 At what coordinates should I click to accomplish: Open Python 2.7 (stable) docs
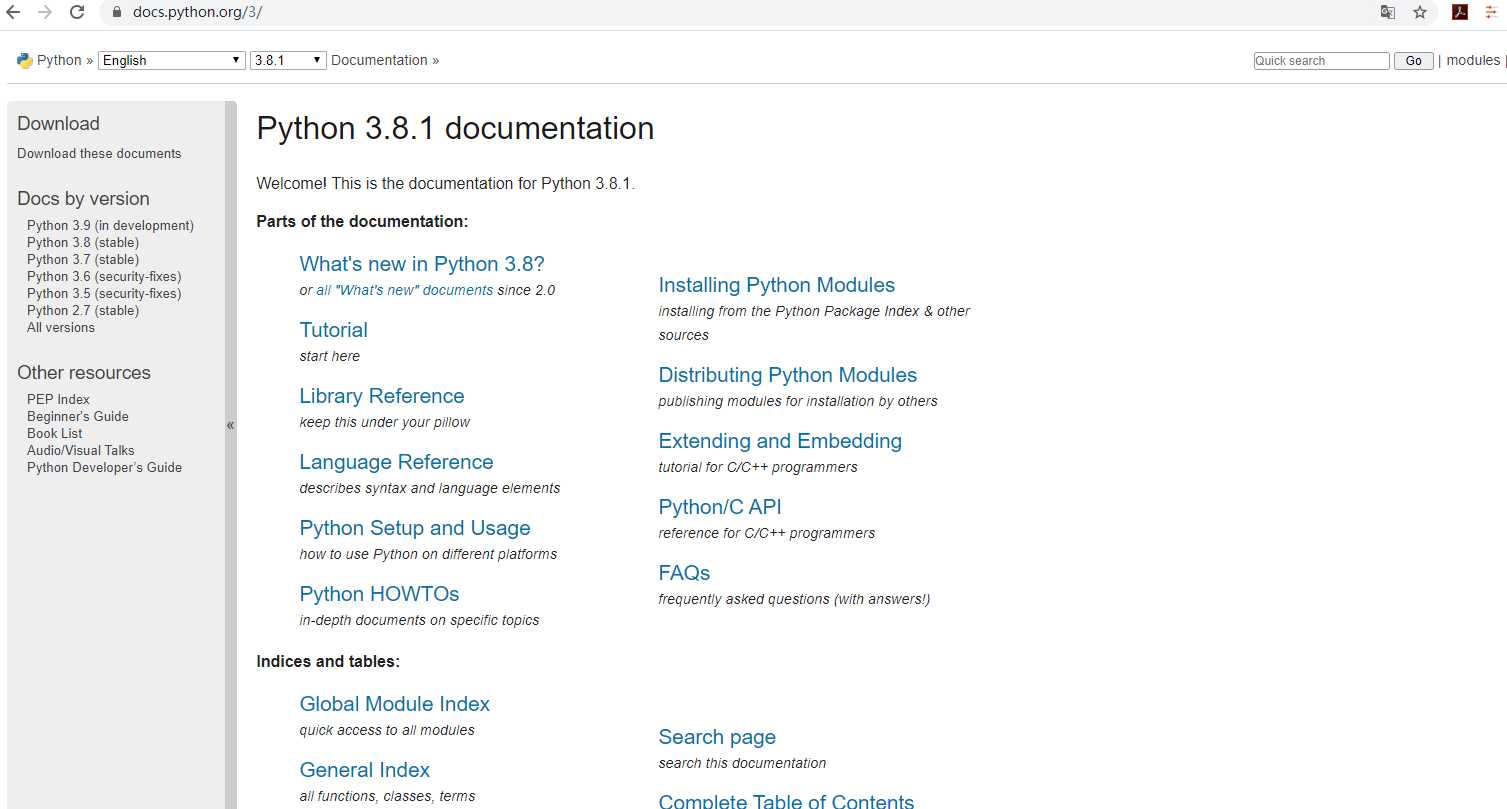[83, 310]
